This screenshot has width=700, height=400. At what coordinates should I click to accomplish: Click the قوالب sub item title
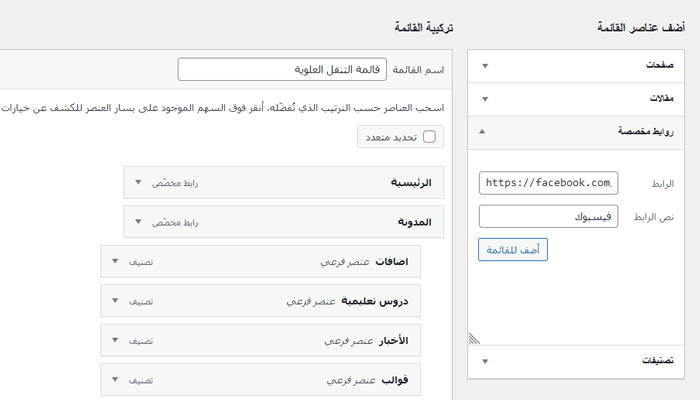pos(395,380)
